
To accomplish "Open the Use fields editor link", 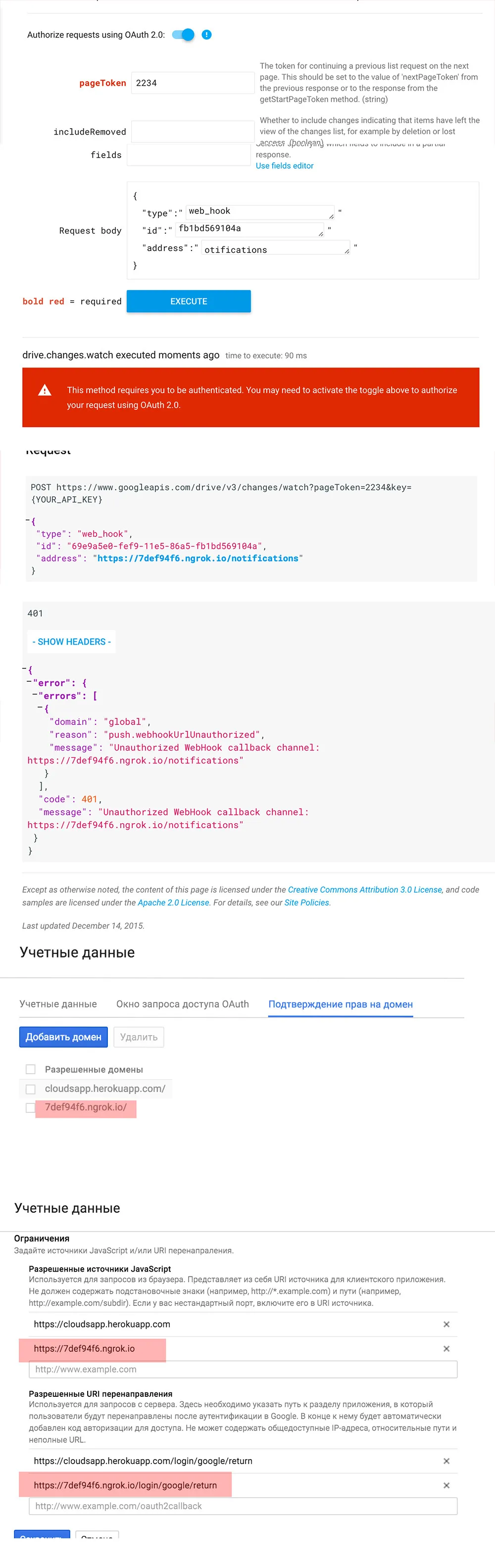I will click(x=284, y=166).
